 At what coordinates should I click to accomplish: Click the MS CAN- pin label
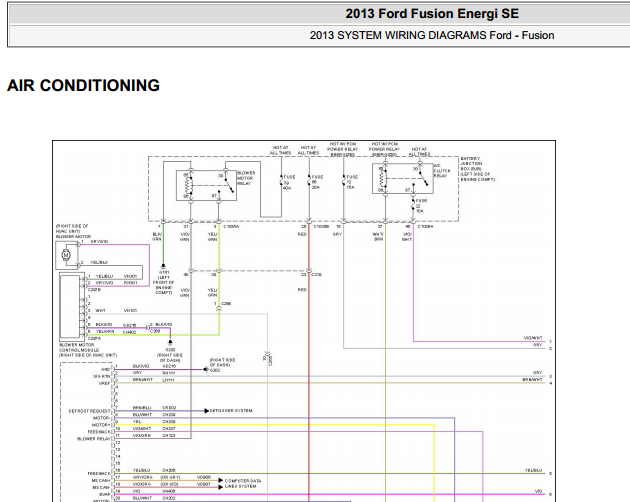tap(101, 487)
